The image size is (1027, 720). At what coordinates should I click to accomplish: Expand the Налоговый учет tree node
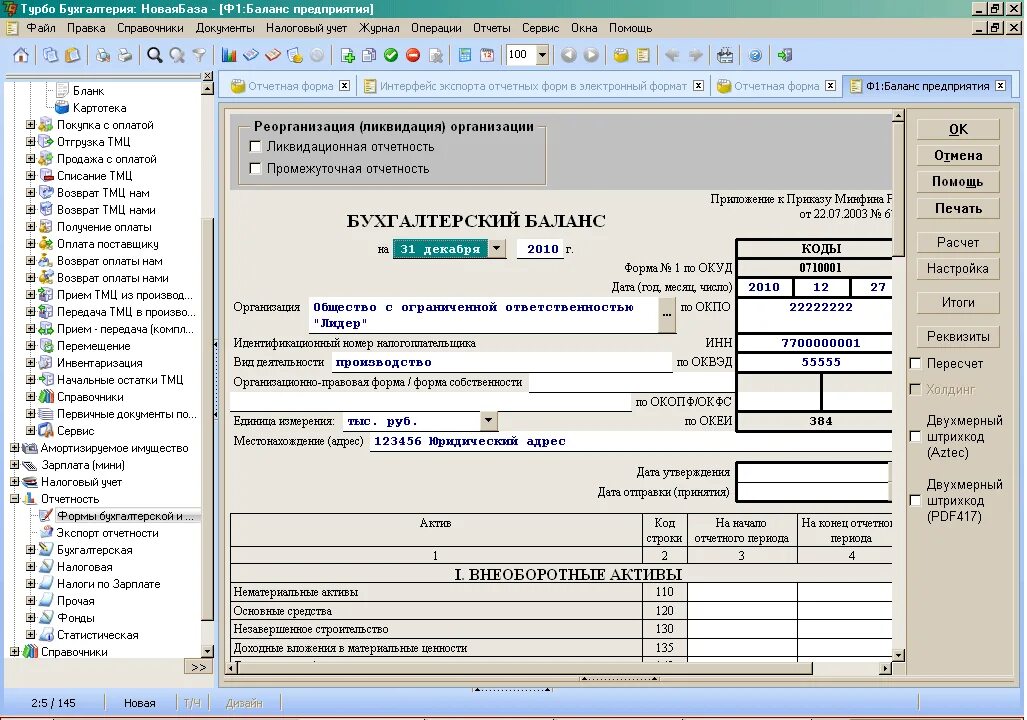coord(14,482)
